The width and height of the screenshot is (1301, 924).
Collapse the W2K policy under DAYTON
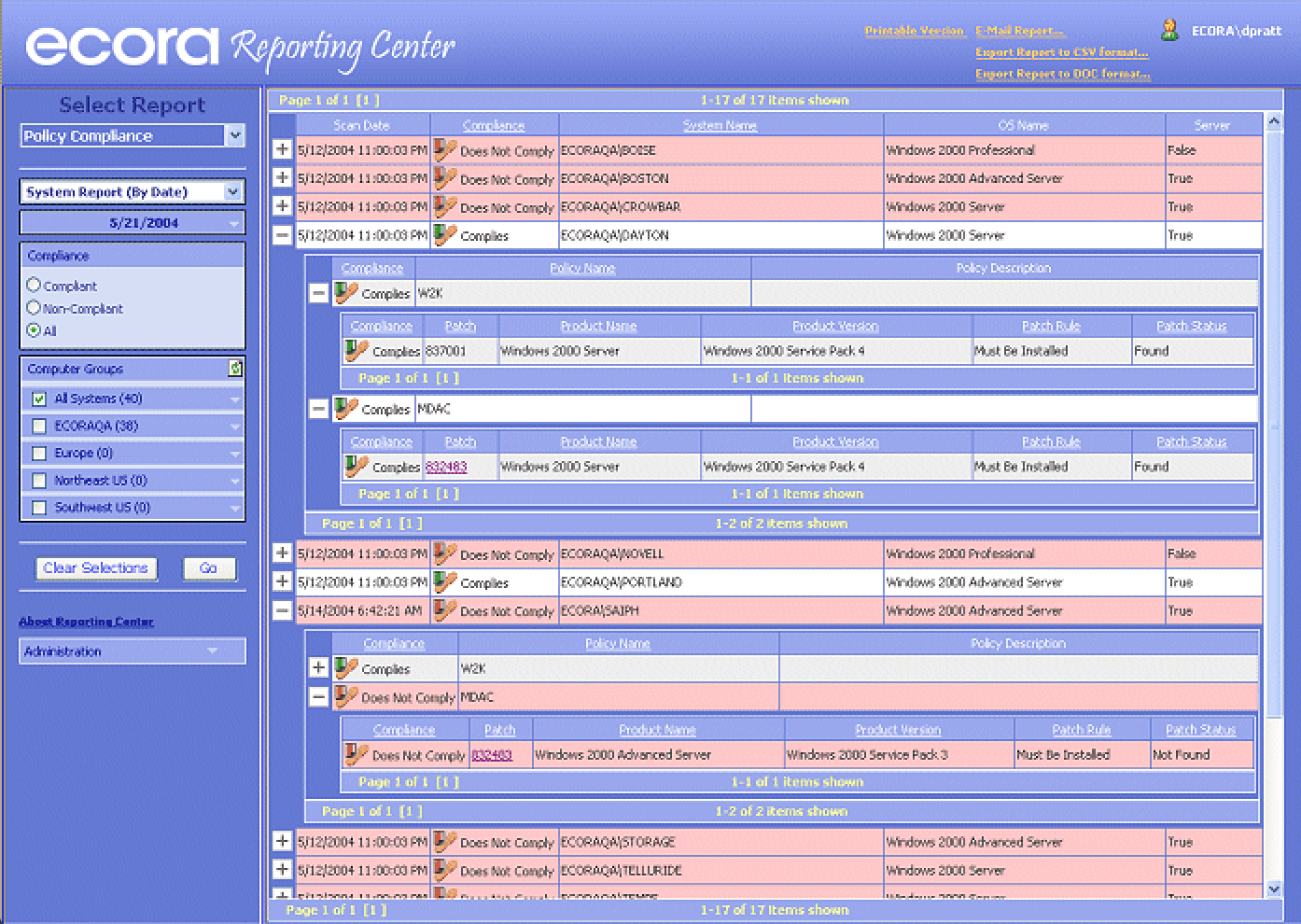(x=318, y=293)
